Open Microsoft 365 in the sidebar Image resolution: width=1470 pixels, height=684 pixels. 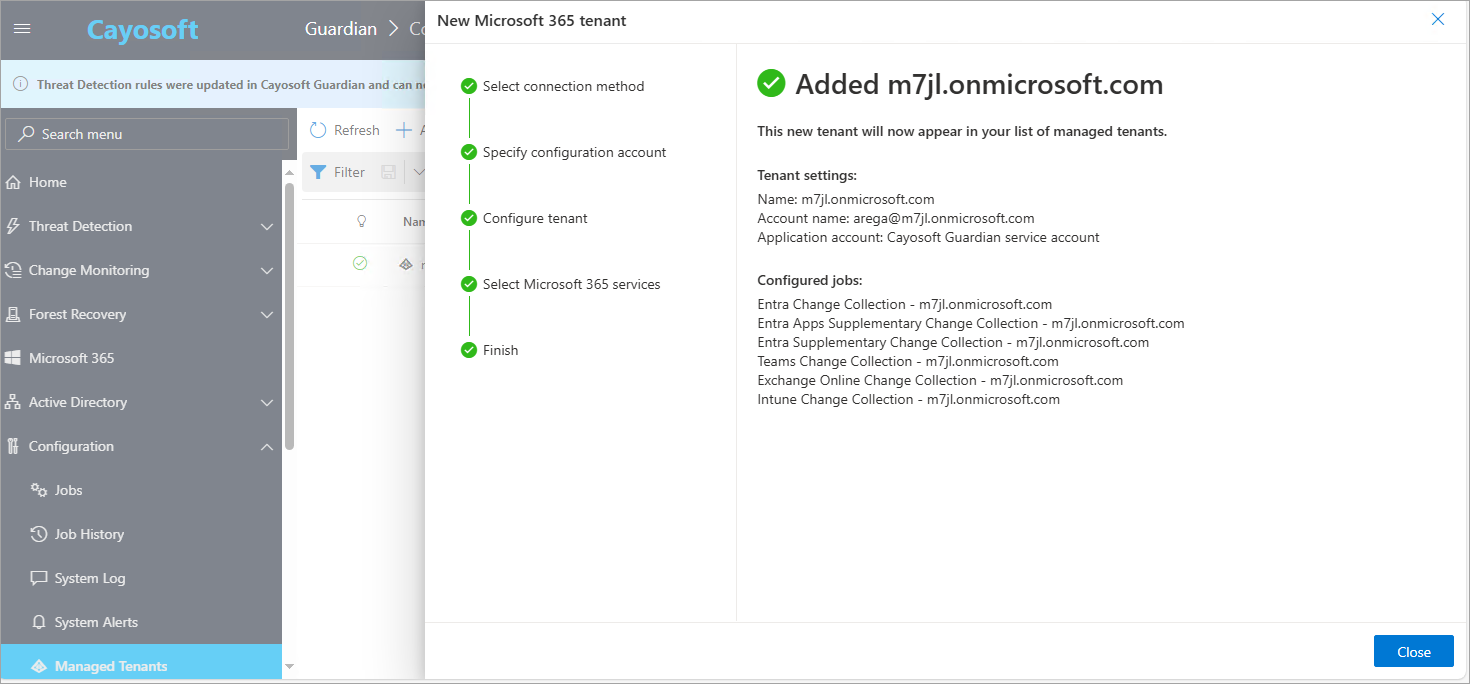(x=141, y=358)
